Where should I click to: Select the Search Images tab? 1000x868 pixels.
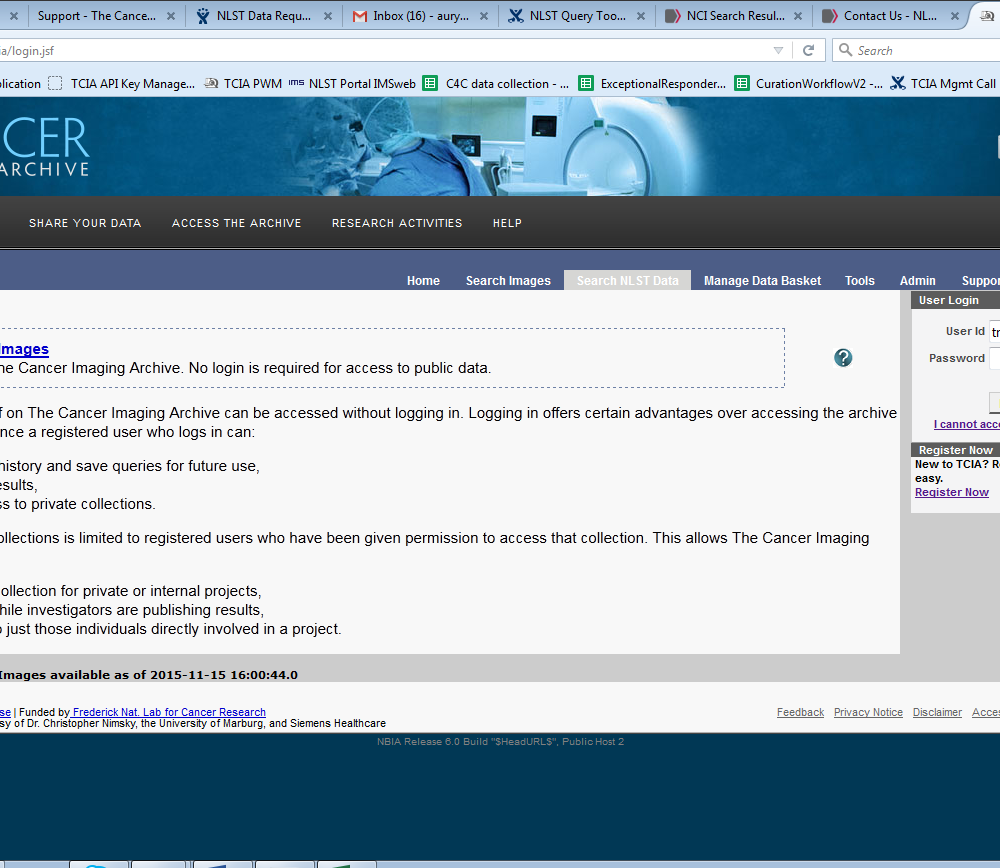click(x=508, y=281)
